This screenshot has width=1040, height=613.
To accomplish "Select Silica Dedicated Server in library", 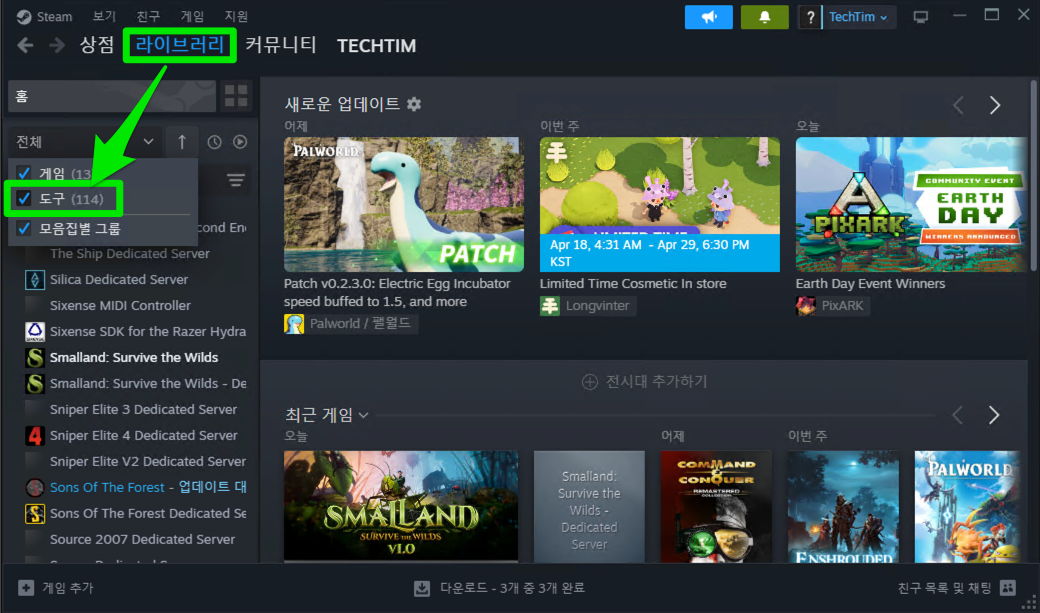I will [x=119, y=279].
